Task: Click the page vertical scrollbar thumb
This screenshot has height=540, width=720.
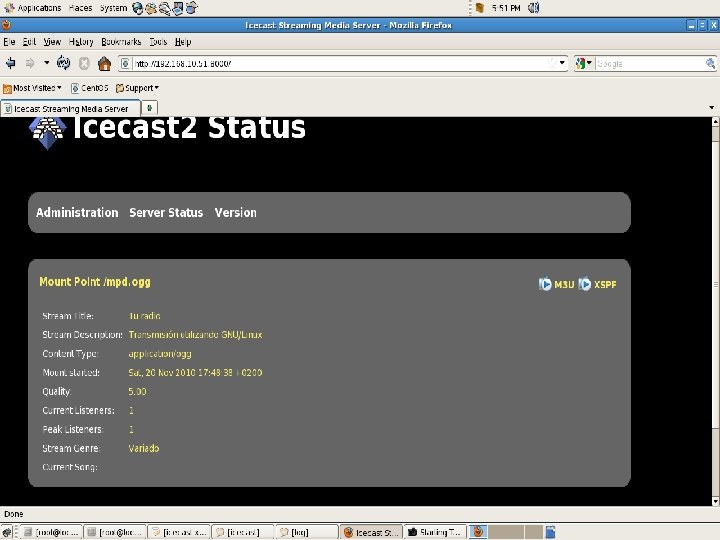Action: click(x=715, y=285)
